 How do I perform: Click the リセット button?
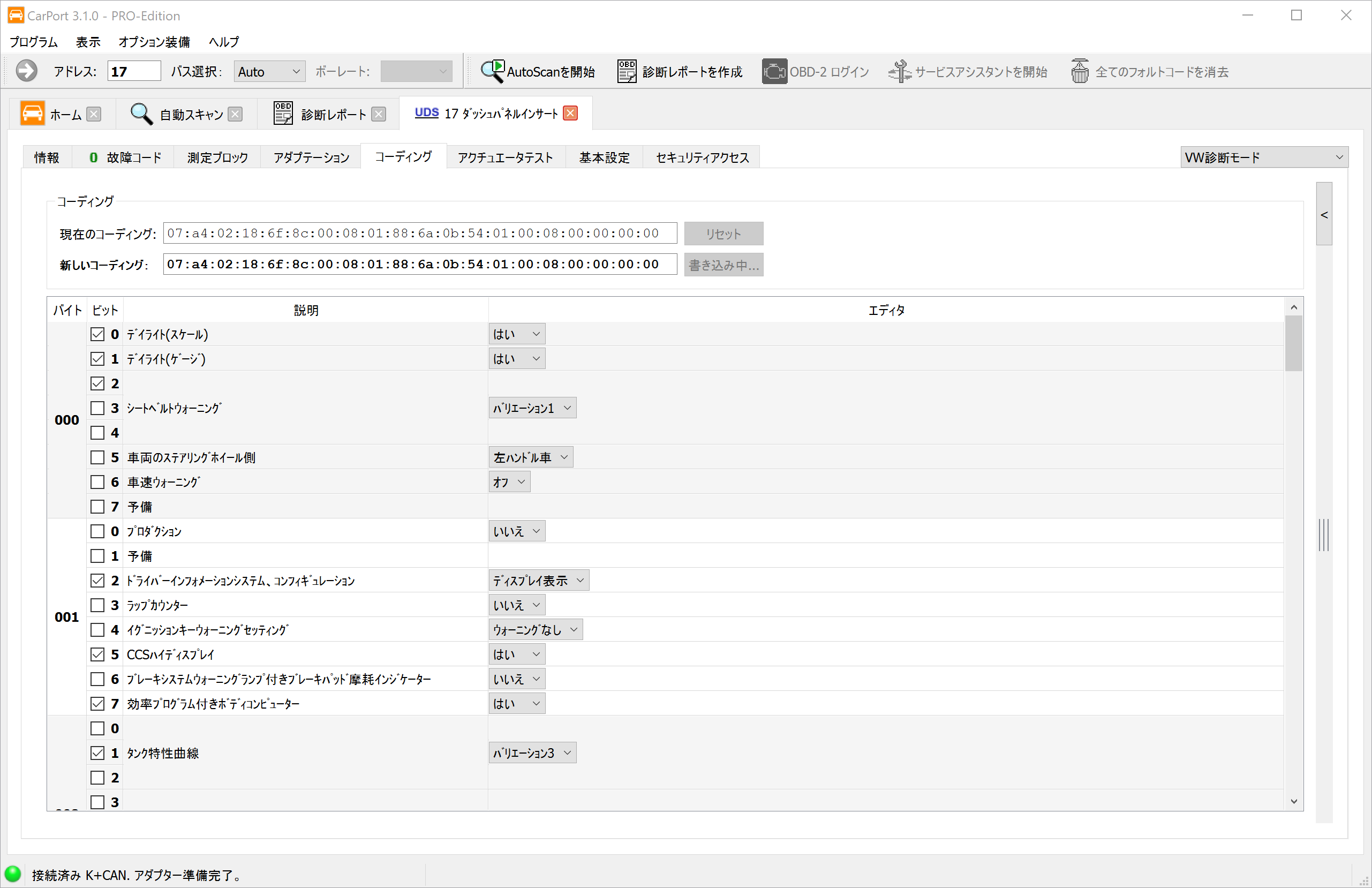click(723, 234)
